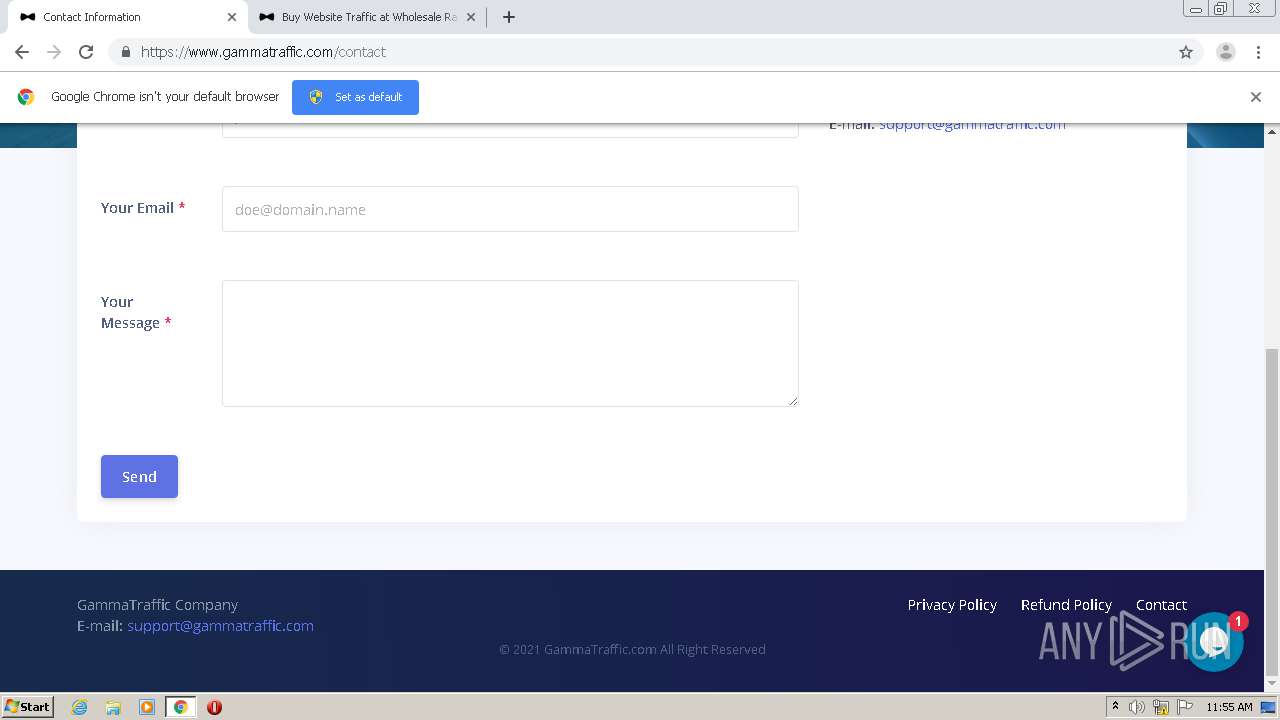Click the padlock site security icon
The width and height of the screenshot is (1280, 720).
[125, 52]
